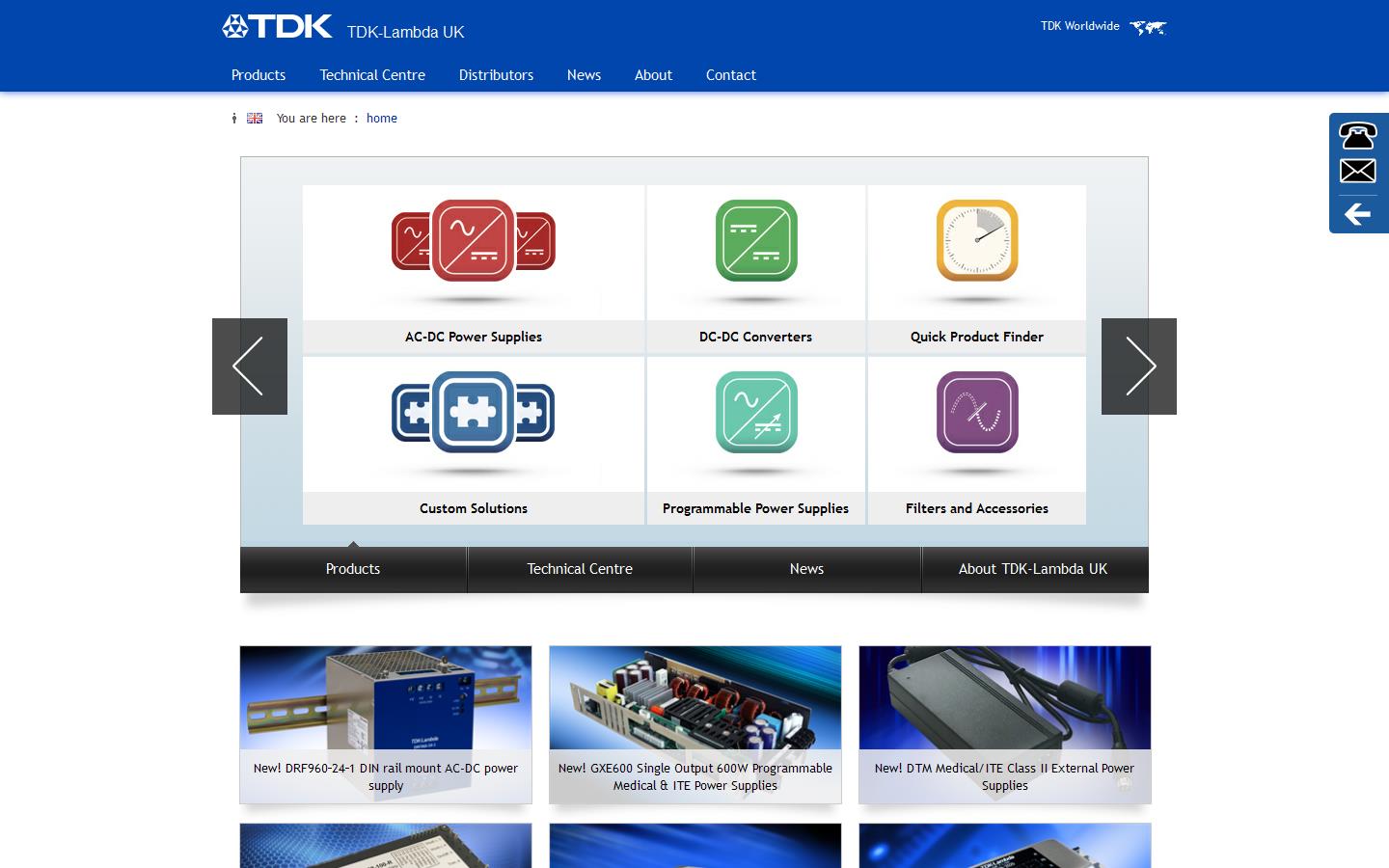This screenshot has height=868, width=1389.
Task: Select the About TDK-Lambda UK tab
Action: (x=1034, y=569)
